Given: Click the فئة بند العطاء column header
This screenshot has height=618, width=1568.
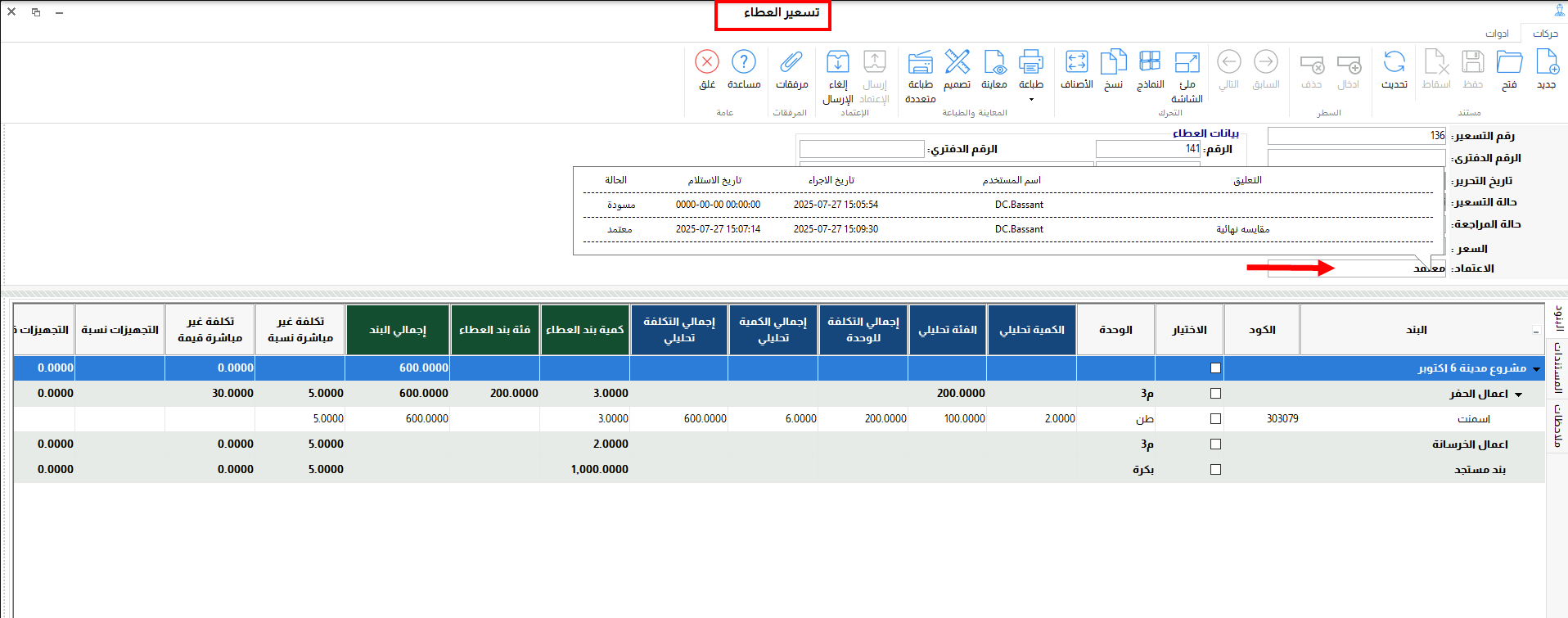Looking at the screenshot, I should [494, 330].
